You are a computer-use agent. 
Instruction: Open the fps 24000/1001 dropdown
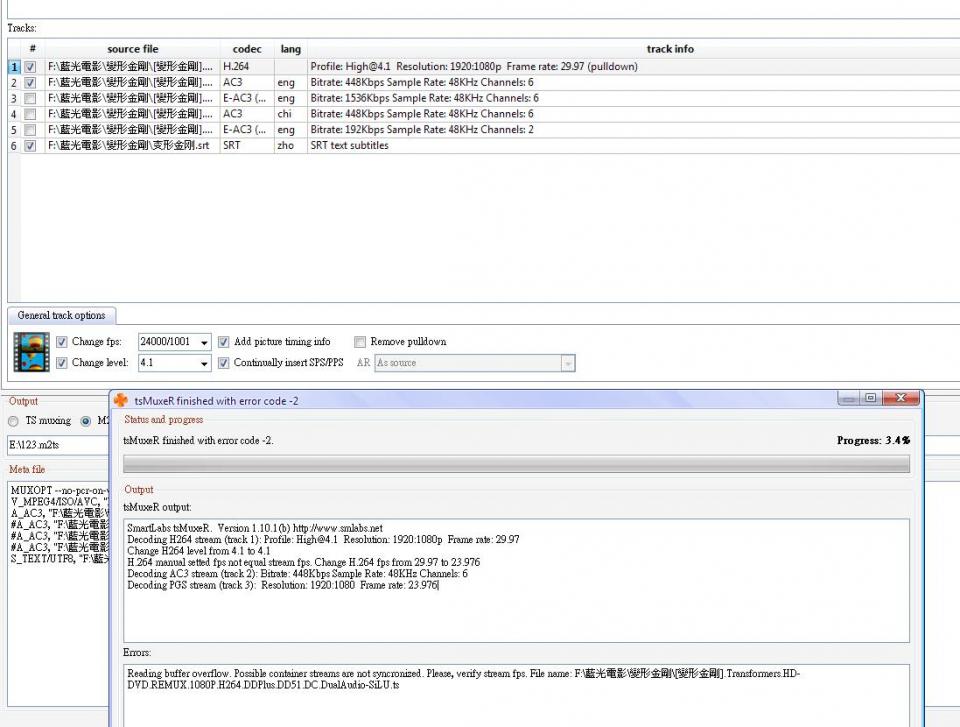coord(204,342)
